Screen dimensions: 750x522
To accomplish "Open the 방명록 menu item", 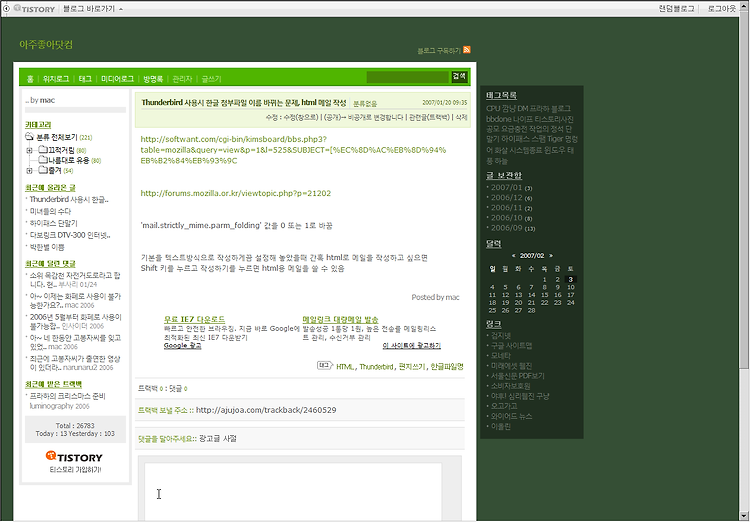I will pos(153,79).
